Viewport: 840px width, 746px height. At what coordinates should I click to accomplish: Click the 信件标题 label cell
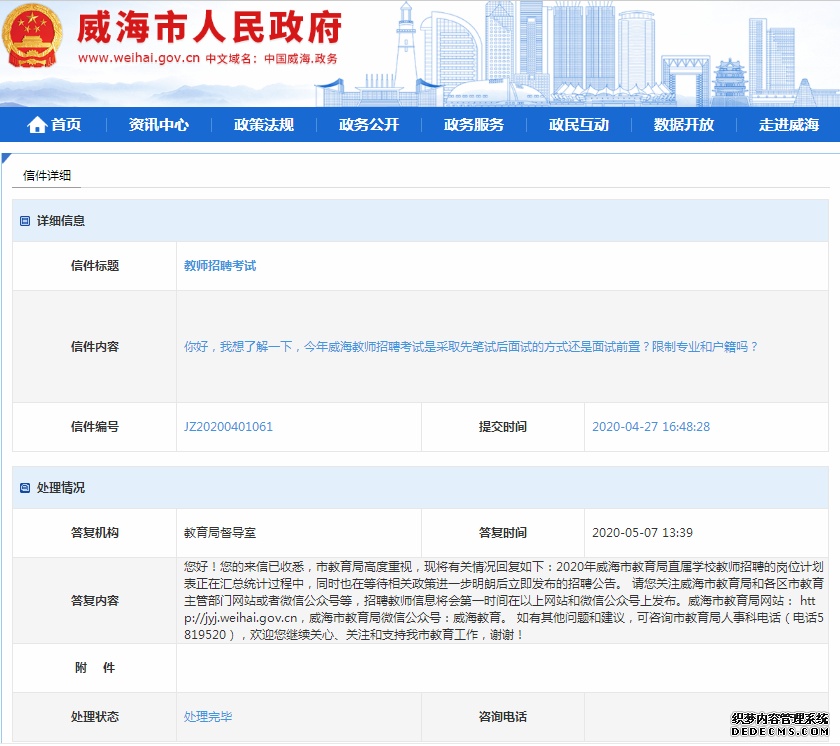click(x=95, y=266)
